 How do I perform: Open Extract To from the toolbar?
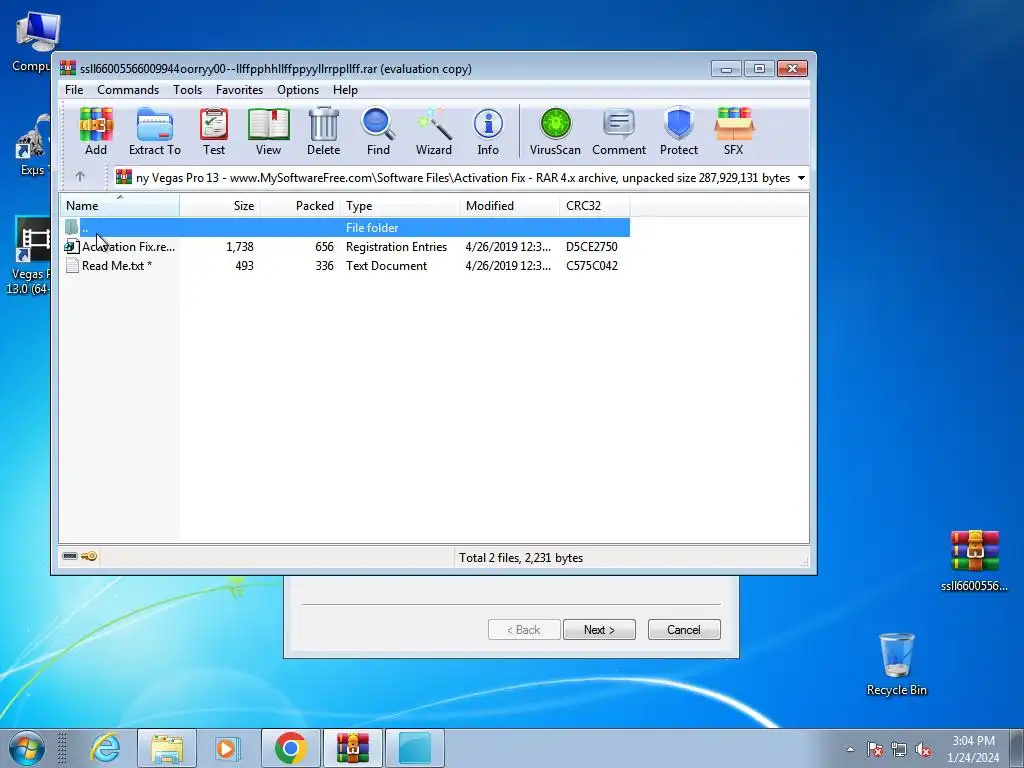point(155,131)
